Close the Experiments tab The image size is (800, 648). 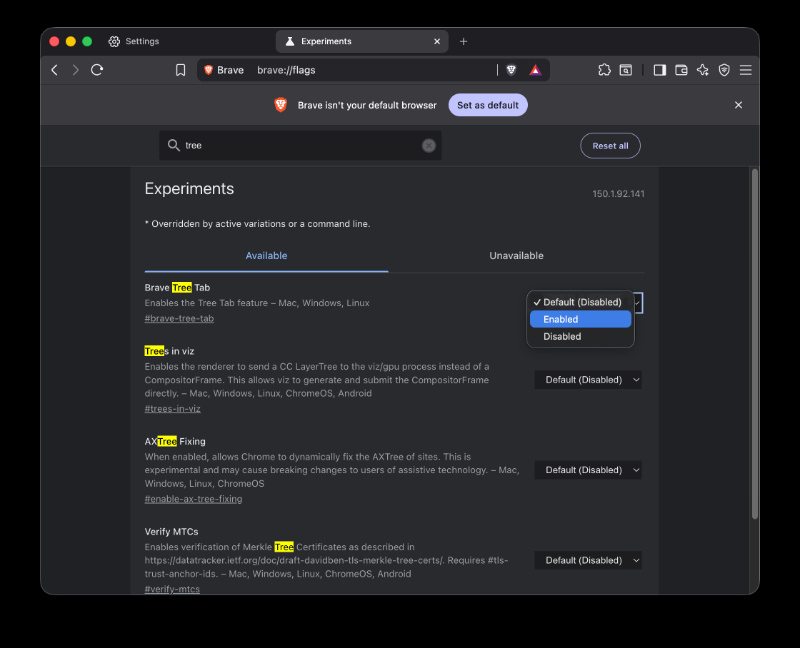tap(437, 41)
